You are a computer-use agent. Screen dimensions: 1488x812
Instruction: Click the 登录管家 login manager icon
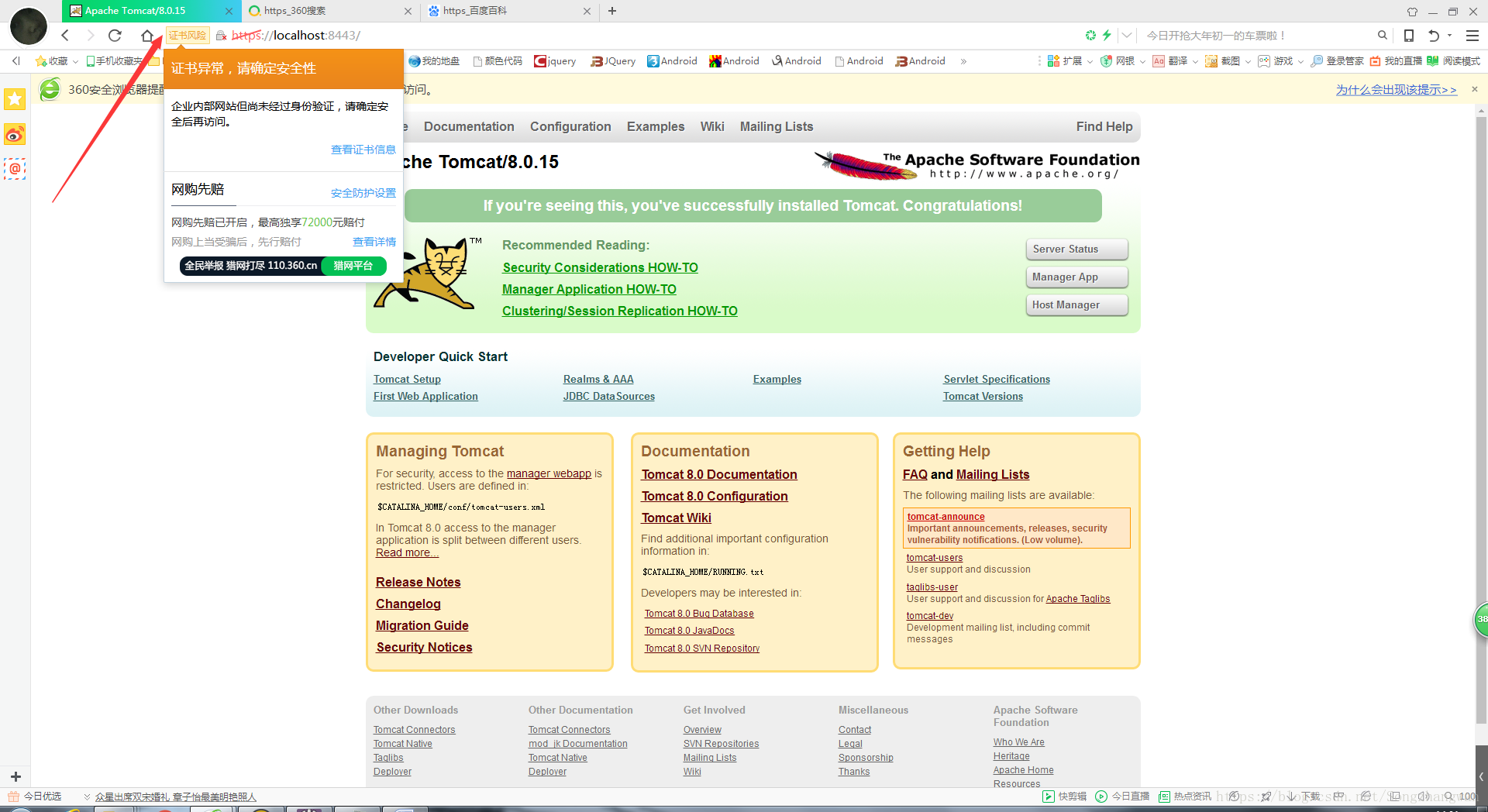coord(1337,61)
